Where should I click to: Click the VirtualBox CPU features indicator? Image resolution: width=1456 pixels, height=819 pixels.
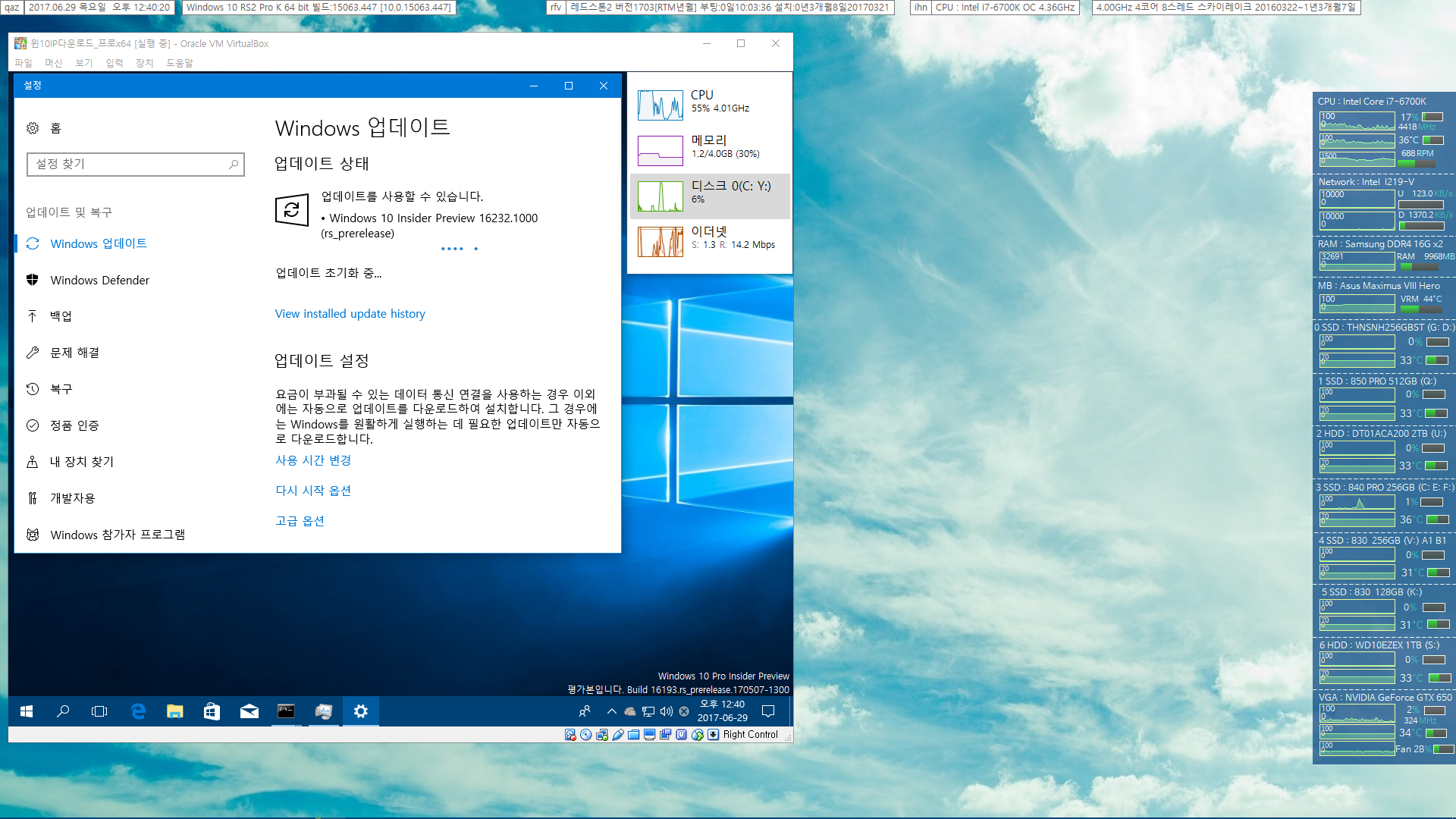click(x=682, y=735)
